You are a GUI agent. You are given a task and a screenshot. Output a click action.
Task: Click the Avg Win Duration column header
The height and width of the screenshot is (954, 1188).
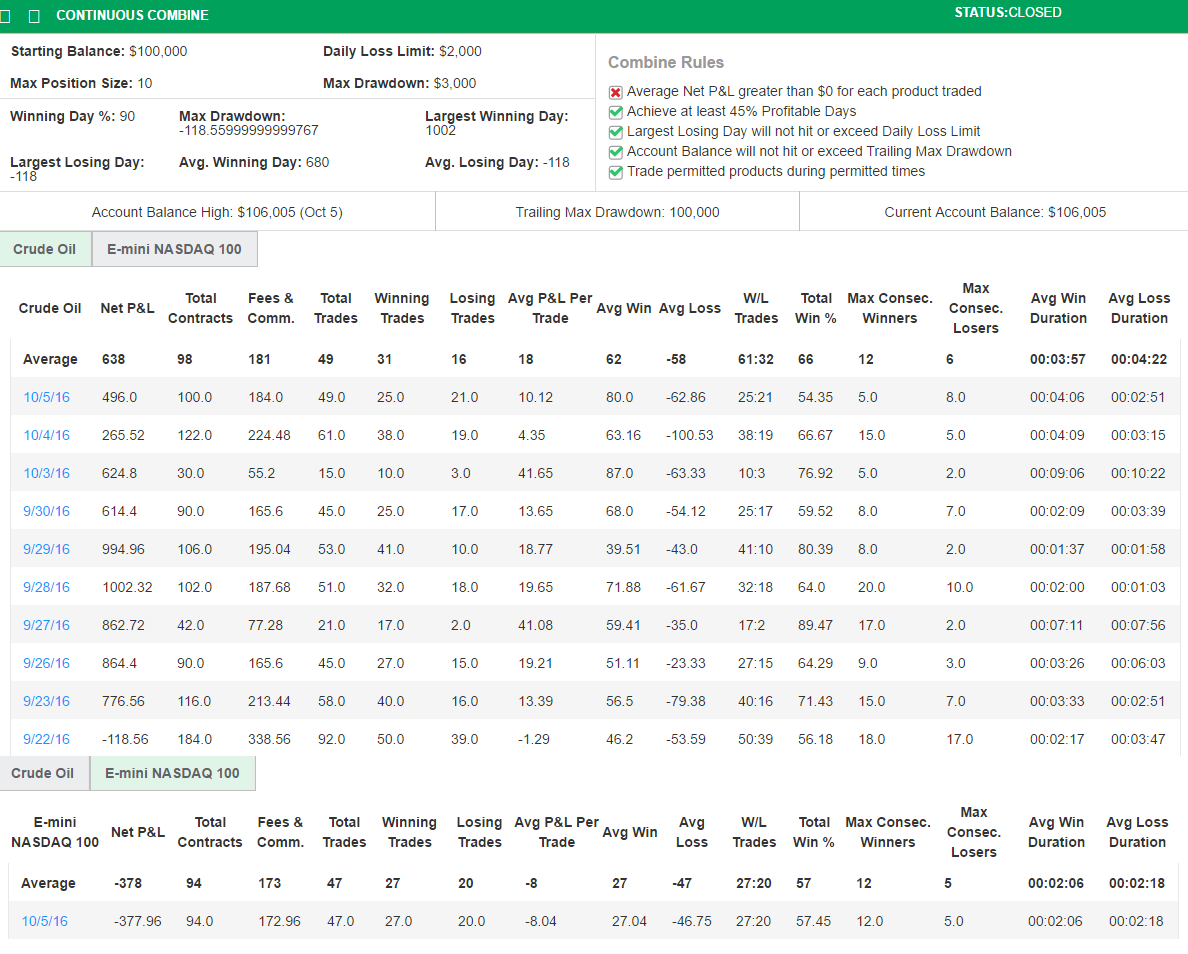1058,308
